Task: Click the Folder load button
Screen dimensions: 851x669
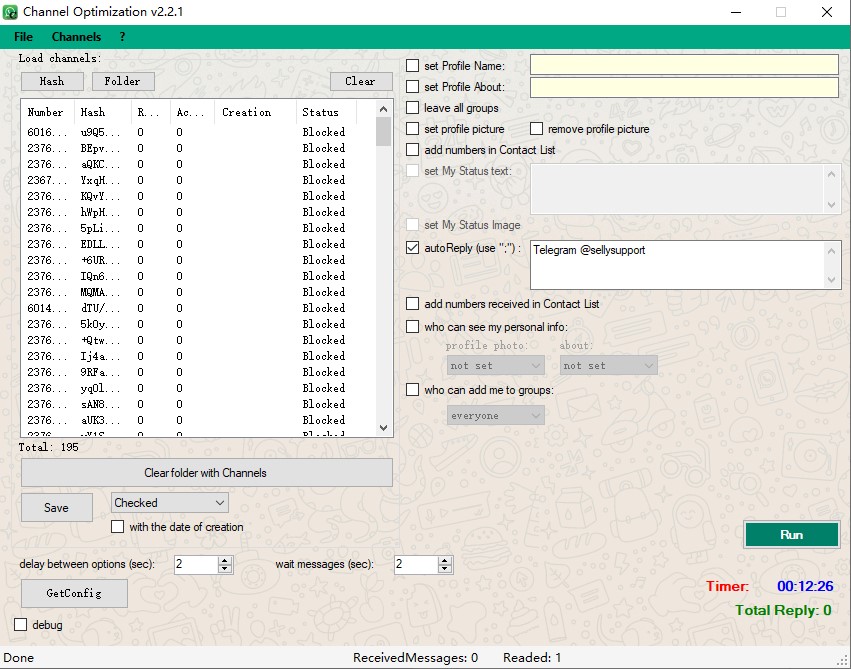Action: pos(123,81)
